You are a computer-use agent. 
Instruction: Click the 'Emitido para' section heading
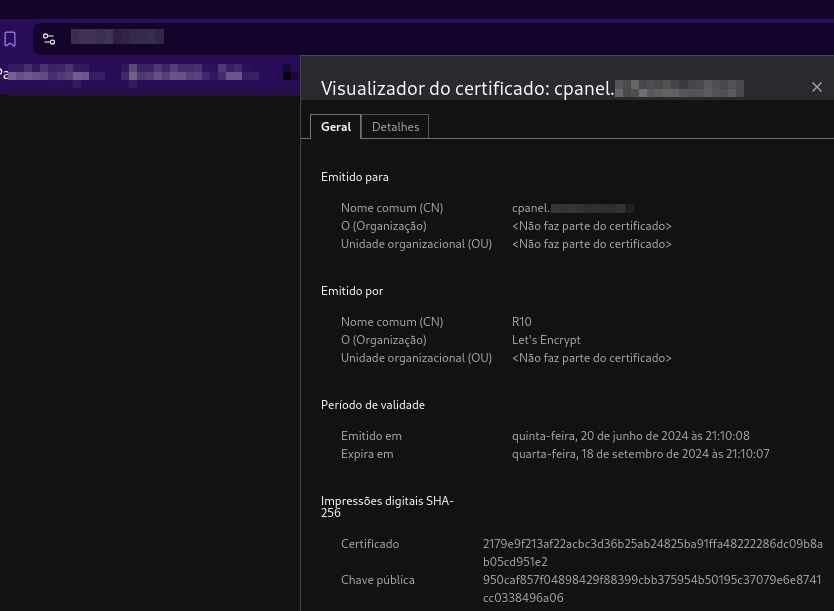tap(354, 177)
